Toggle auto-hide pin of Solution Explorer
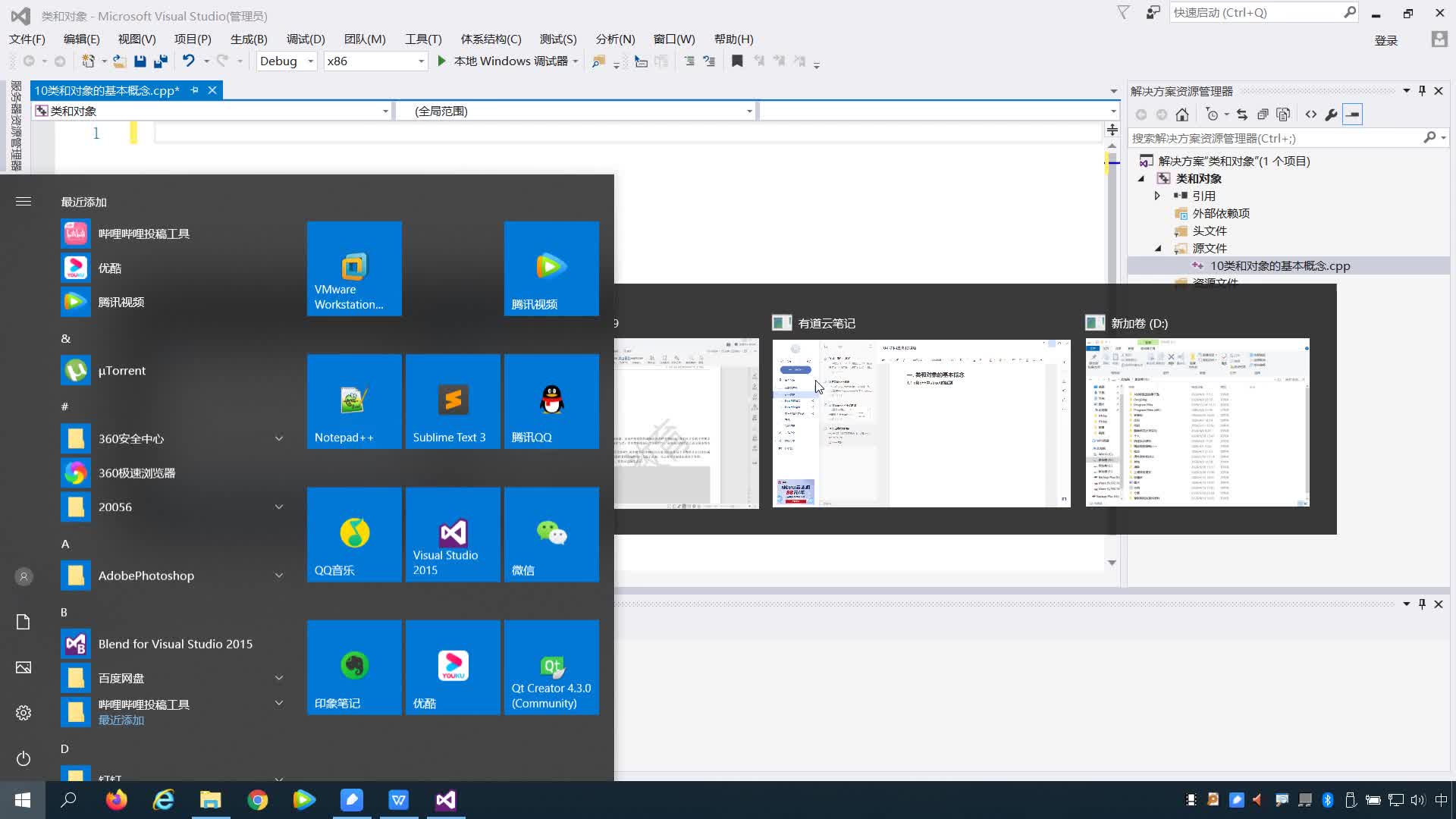The image size is (1456, 819). click(x=1422, y=91)
